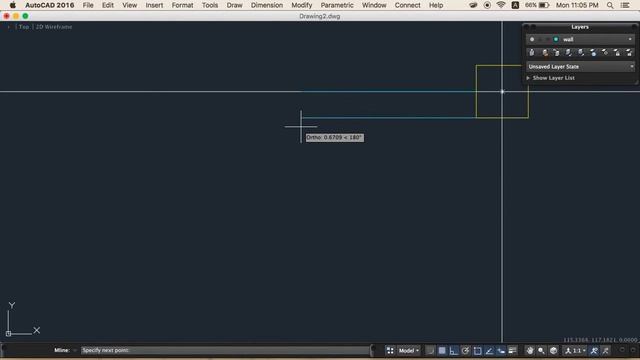
Task: Open the Edit menu
Action: [x=108, y=5]
